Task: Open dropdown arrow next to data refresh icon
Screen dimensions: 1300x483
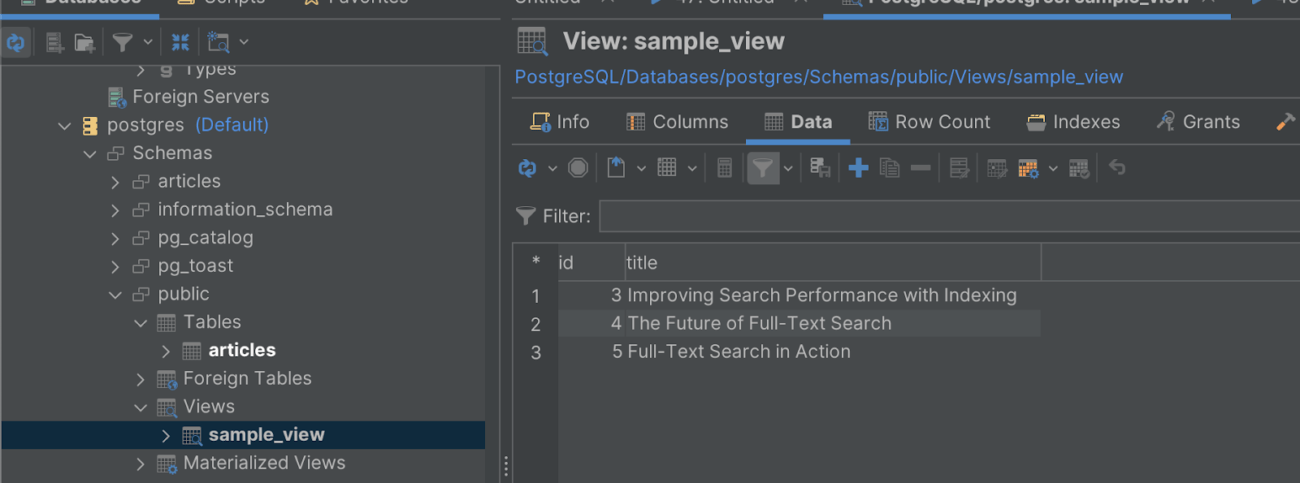Action: 552,169
